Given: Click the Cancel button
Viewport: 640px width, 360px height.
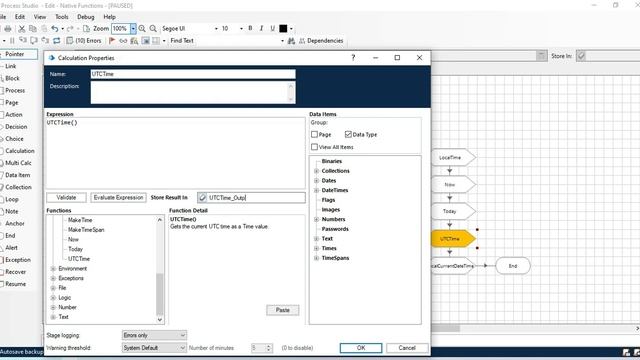Looking at the screenshot, I should pyautogui.click(x=407, y=348).
